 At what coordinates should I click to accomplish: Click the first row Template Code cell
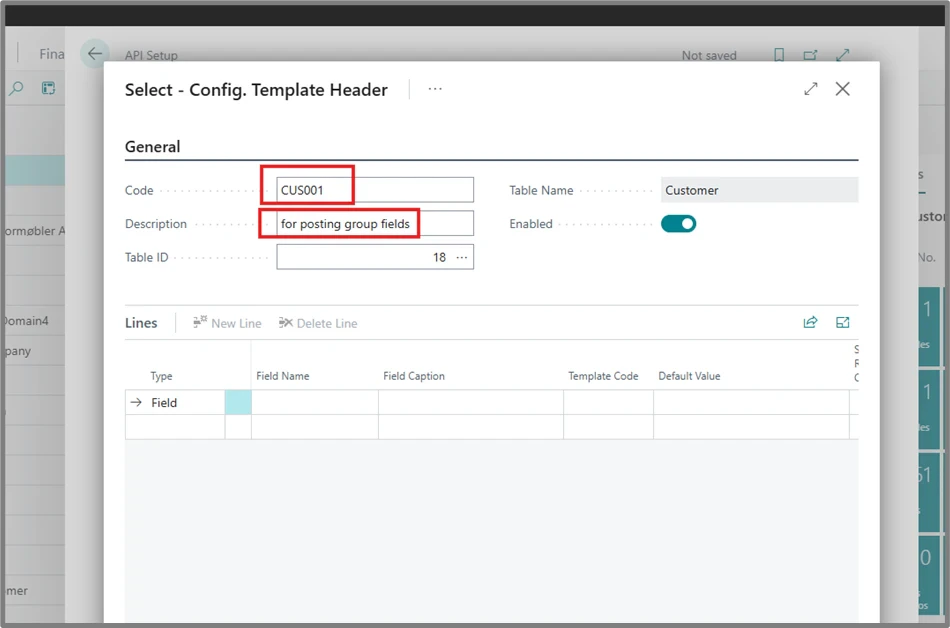(608, 403)
